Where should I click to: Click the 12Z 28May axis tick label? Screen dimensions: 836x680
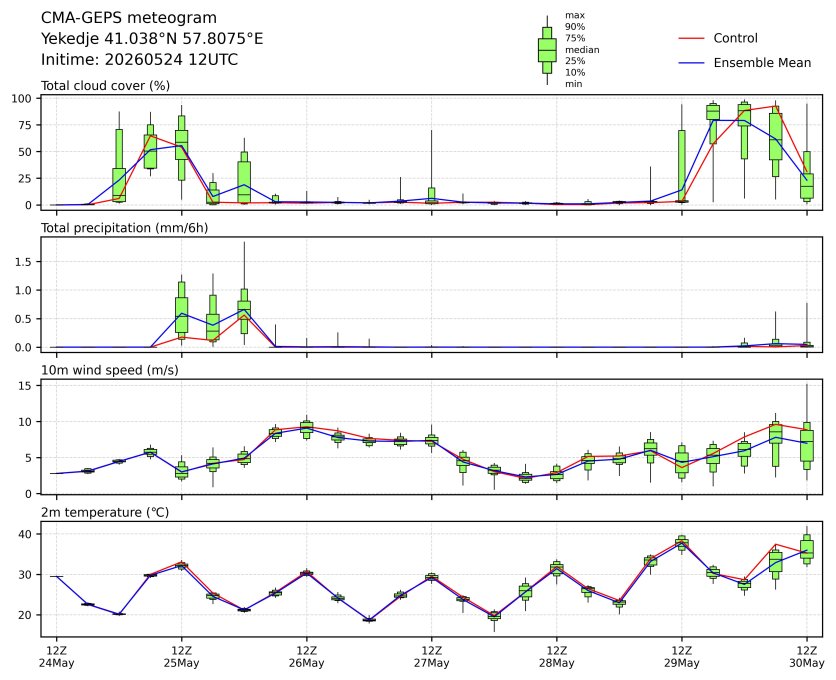(x=557, y=657)
